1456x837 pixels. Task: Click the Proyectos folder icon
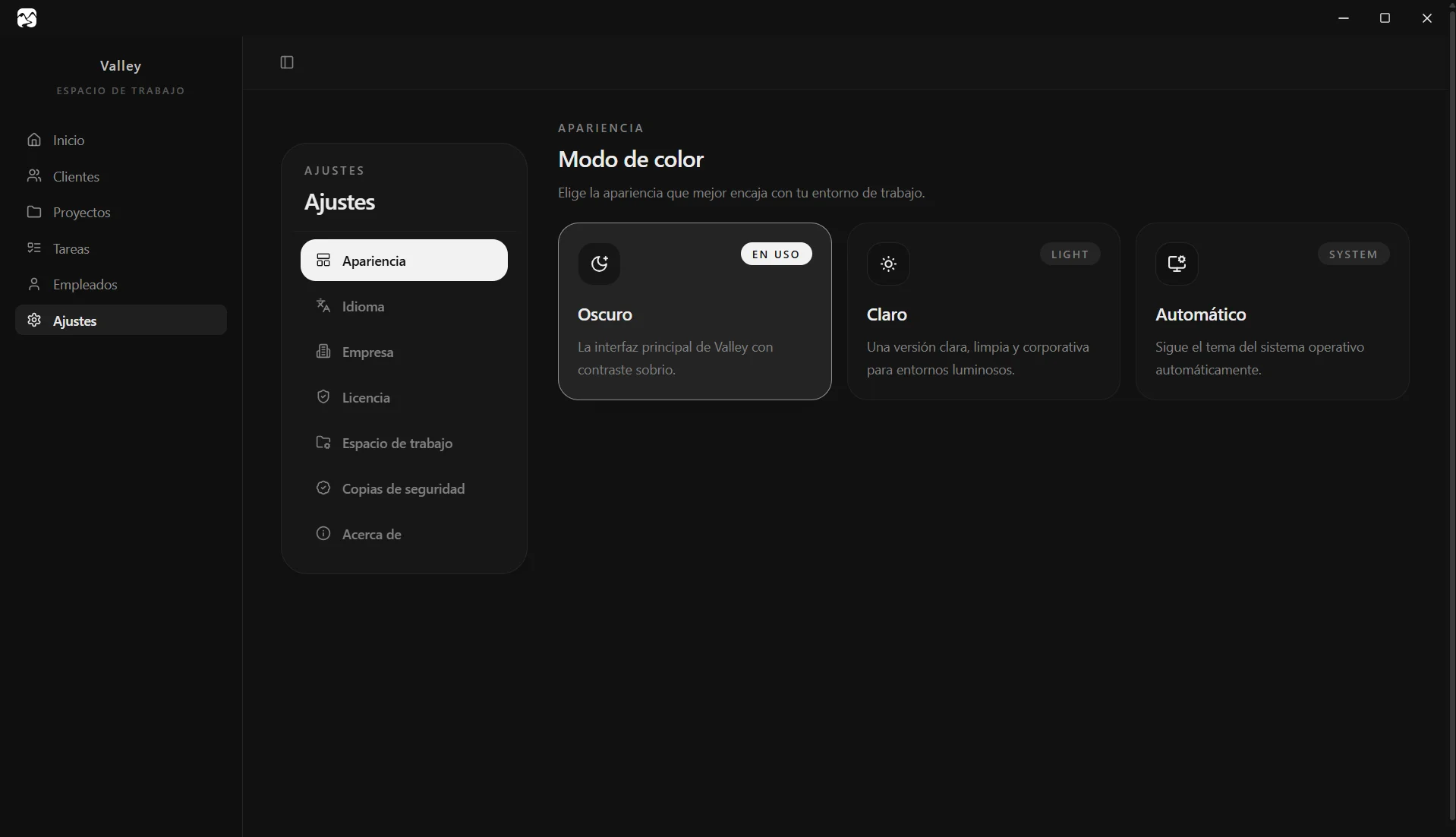click(x=34, y=213)
